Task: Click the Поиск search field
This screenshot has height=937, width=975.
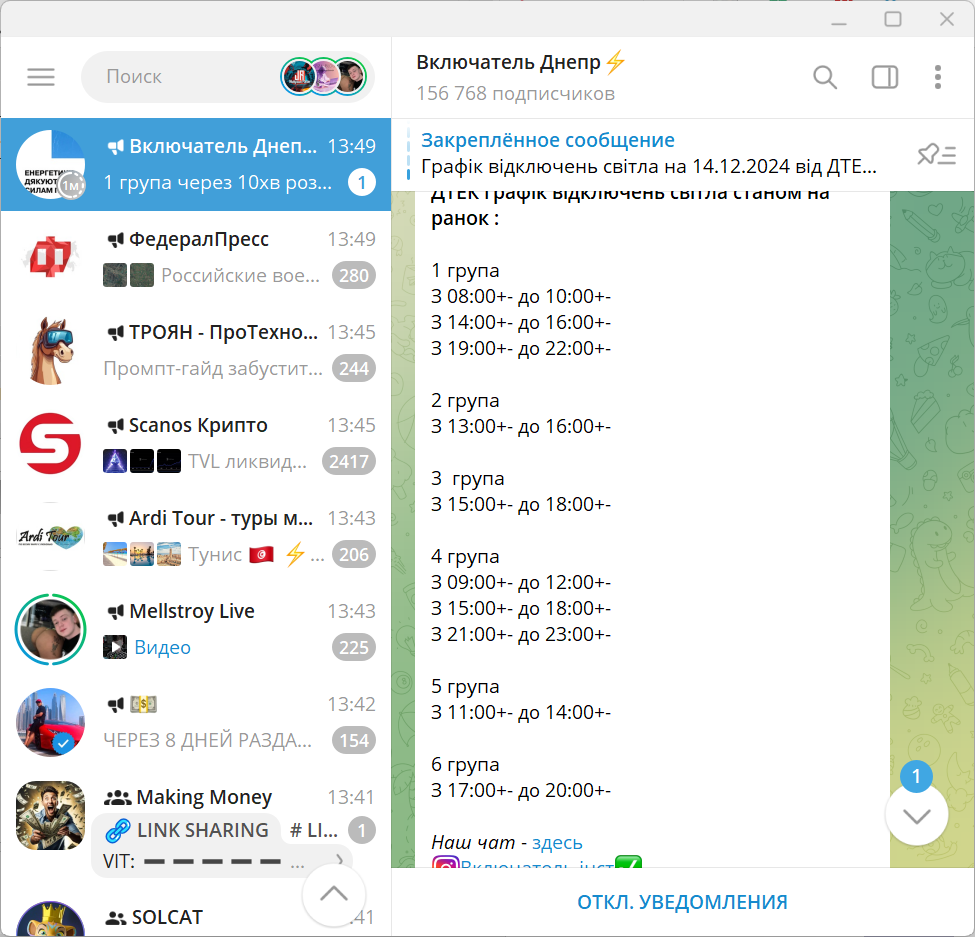Action: 228,77
